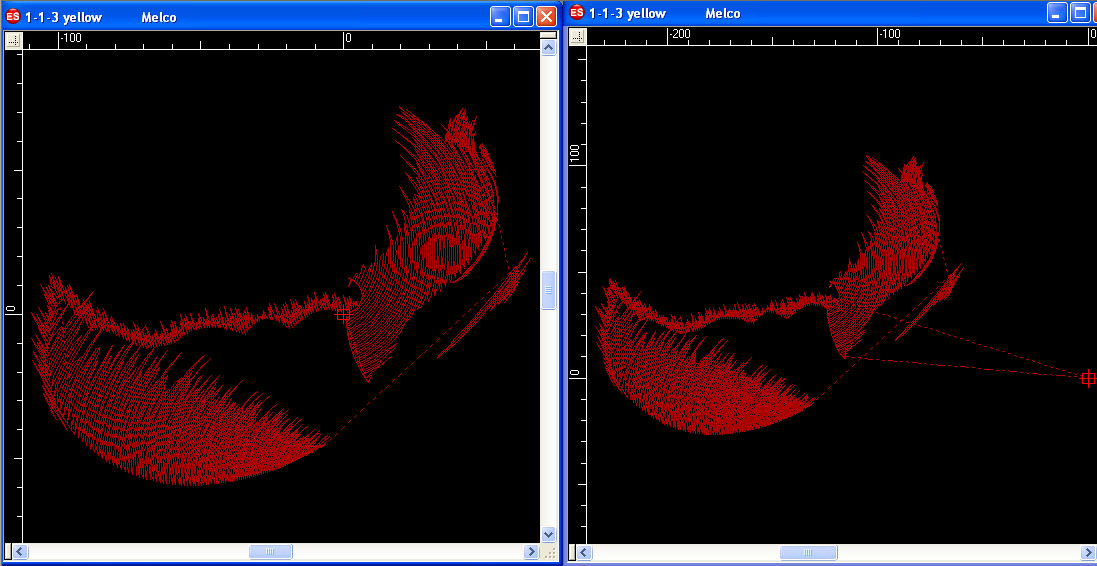This screenshot has width=1097, height=566.
Task: Minimize the left design window
Action: point(500,17)
